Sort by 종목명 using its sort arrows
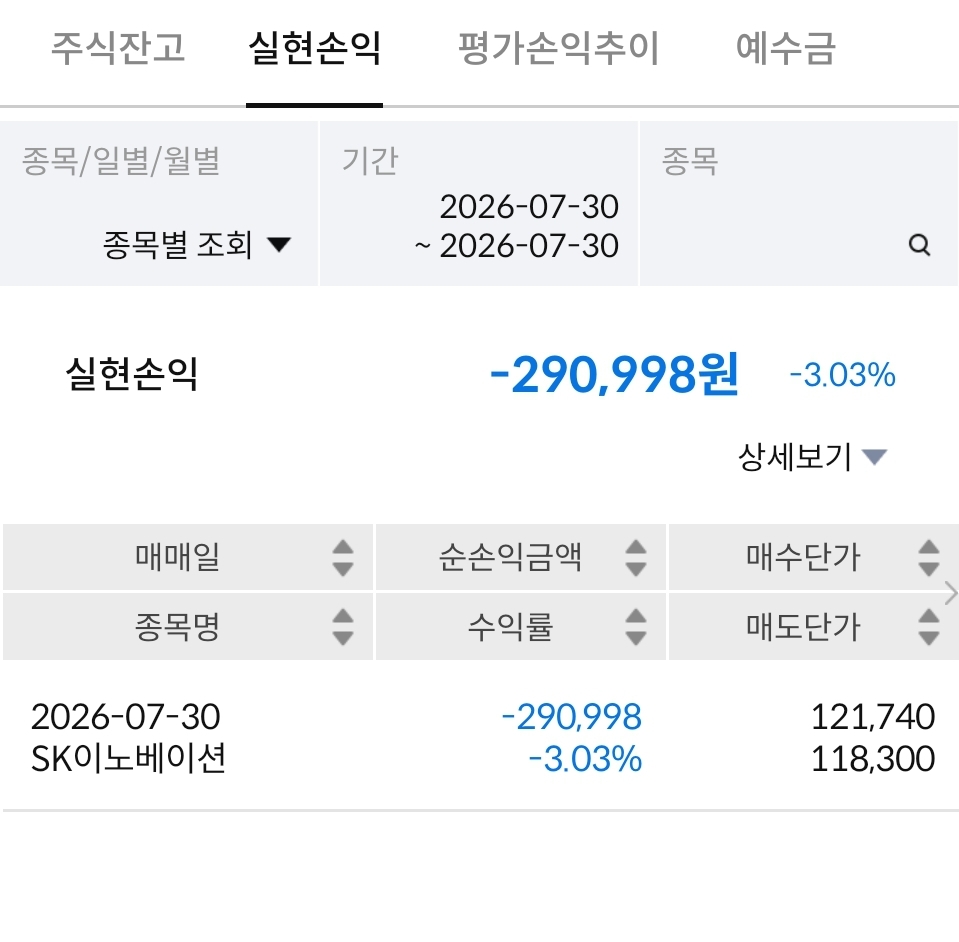The height and width of the screenshot is (942, 959). coord(342,626)
